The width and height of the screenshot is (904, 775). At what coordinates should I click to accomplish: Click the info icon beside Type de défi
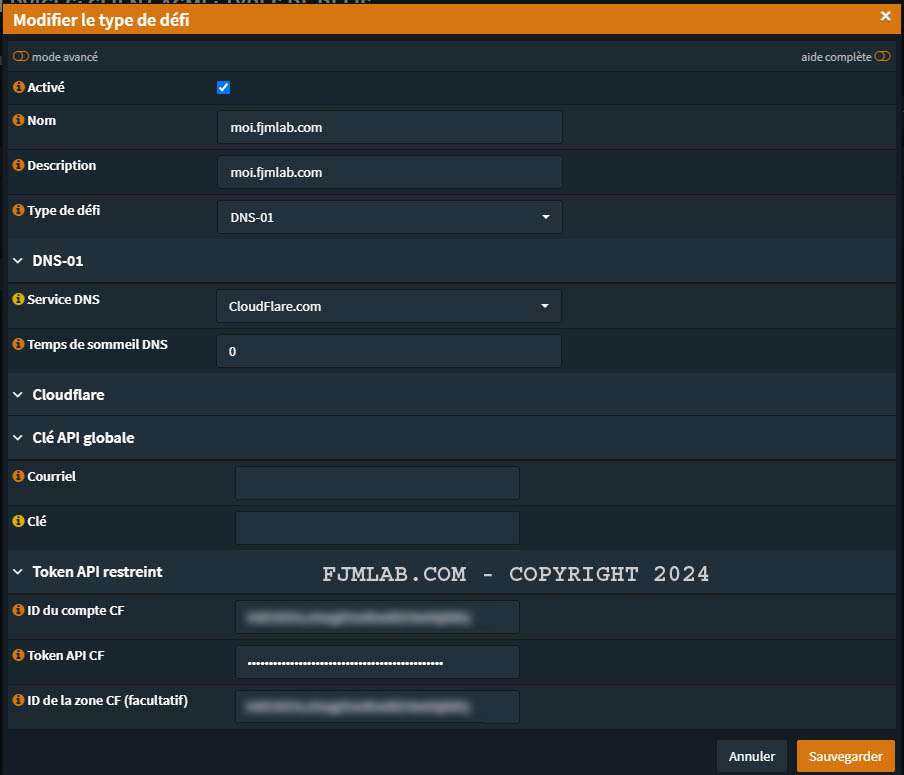coord(18,211)
